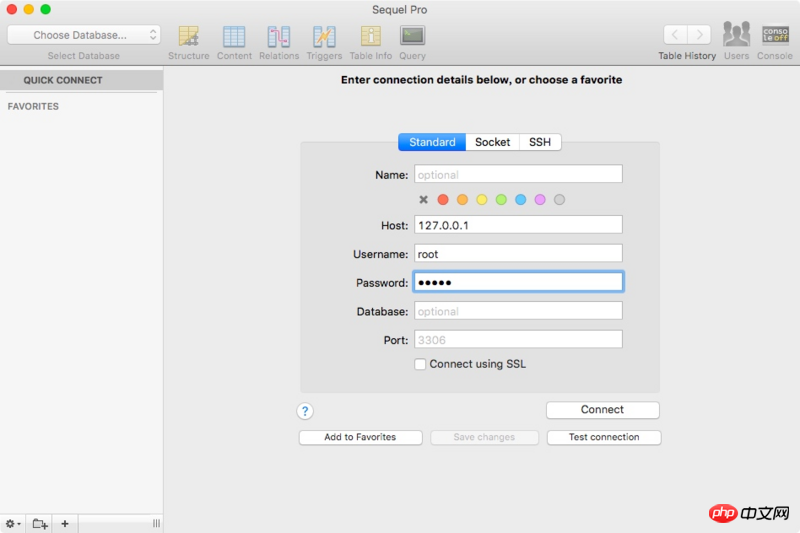Click the Connect button
800x533 pixels.
point(603,410)
